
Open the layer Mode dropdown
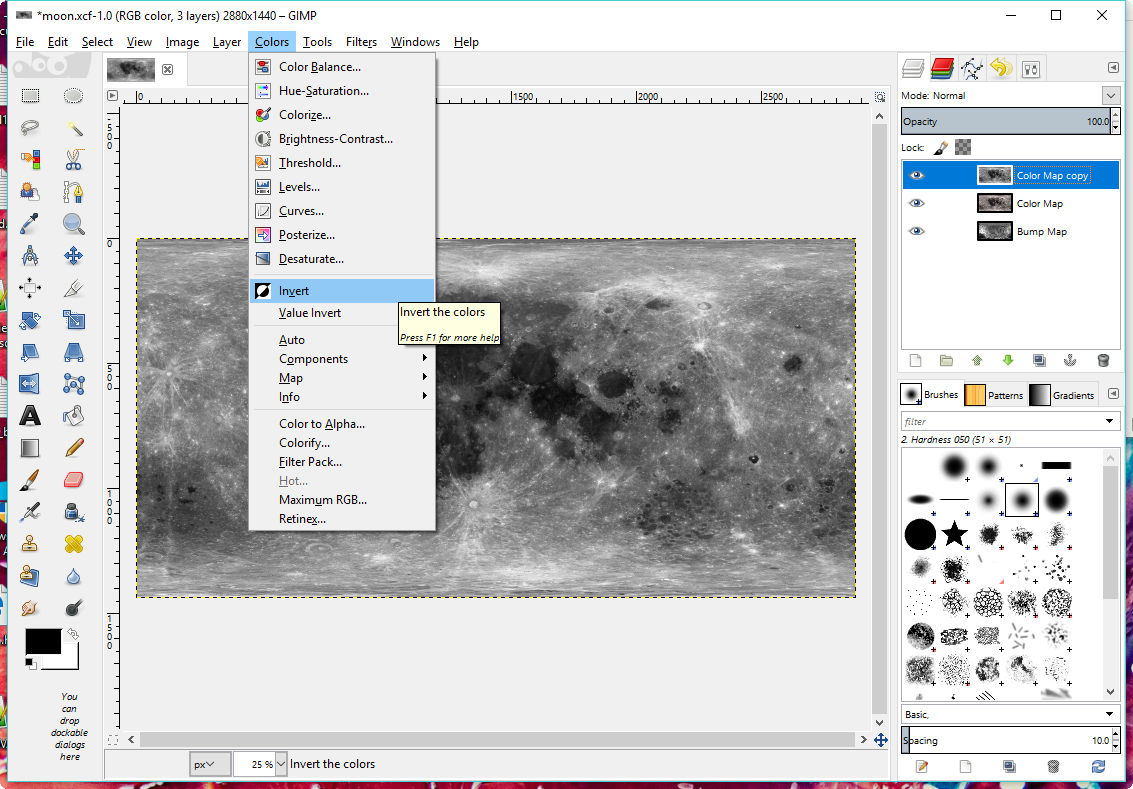coord(1111,95)
